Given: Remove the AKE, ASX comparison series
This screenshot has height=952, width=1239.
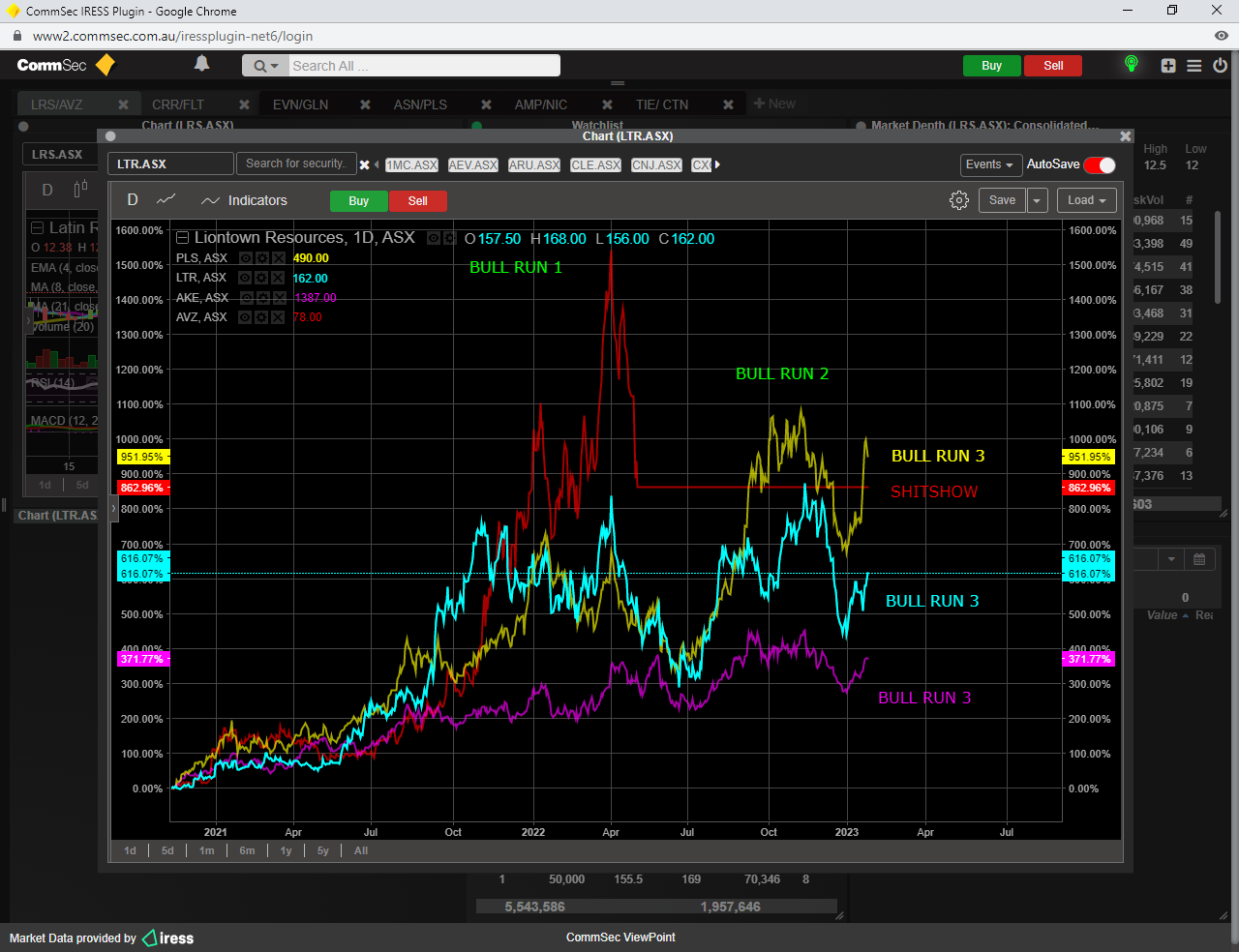Looking at the screenshot, I should point(278,298).
